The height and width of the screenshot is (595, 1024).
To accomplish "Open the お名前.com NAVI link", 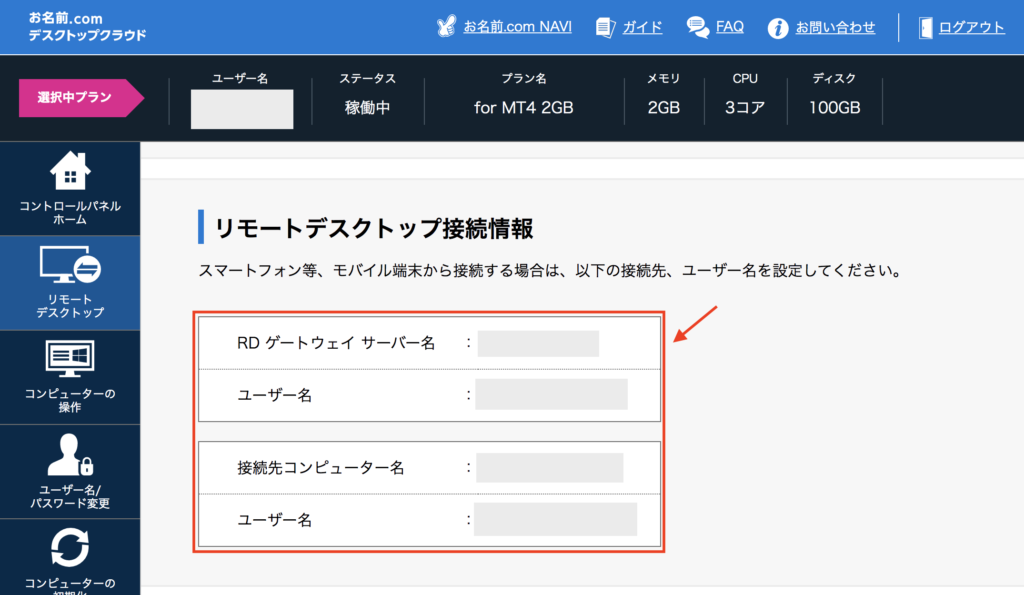I will pyautogui.click(x=517, y=27).
